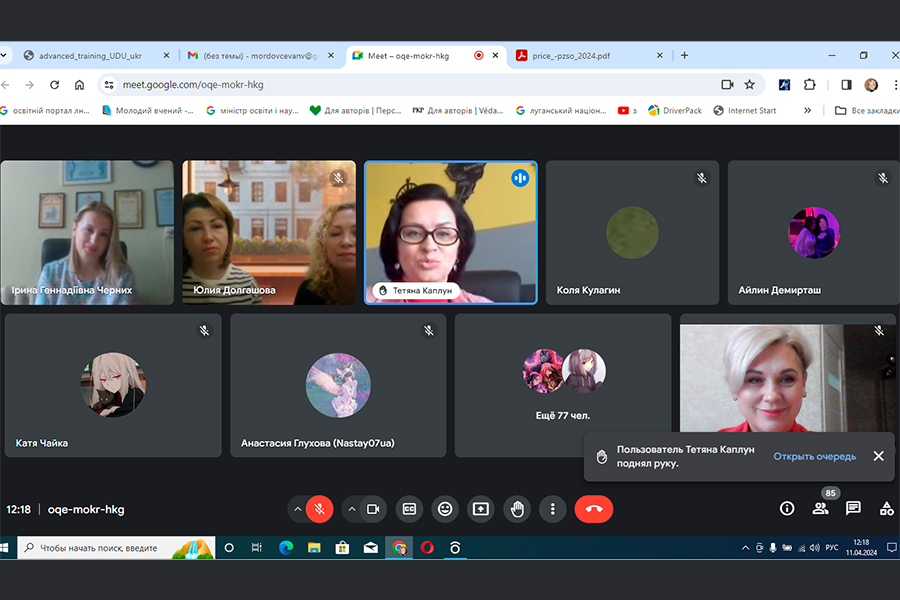900x600 pixels.
Task: Unmute the microphone in Meet toolbar
Action: (319, 509)
